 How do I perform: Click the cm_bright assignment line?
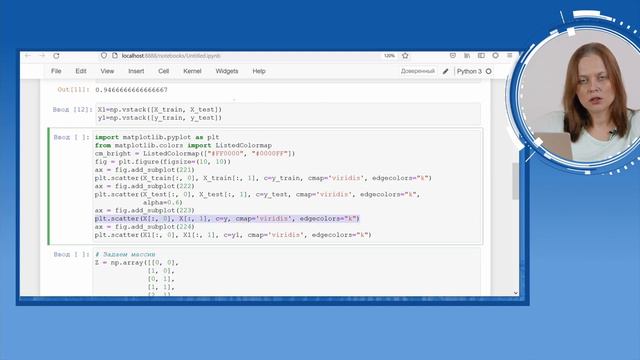195,153
